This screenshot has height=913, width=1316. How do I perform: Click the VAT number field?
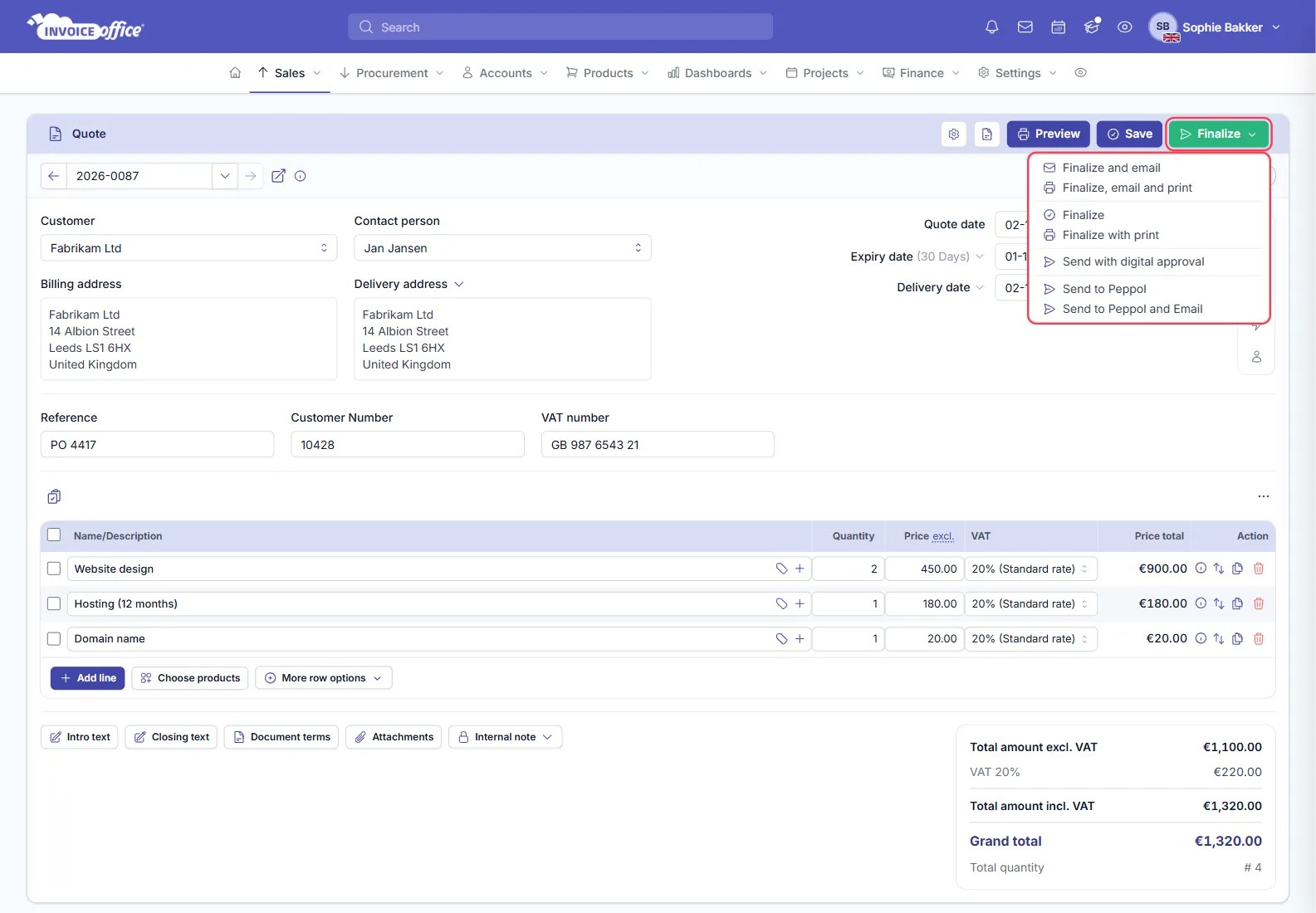[x=658, y=444]
